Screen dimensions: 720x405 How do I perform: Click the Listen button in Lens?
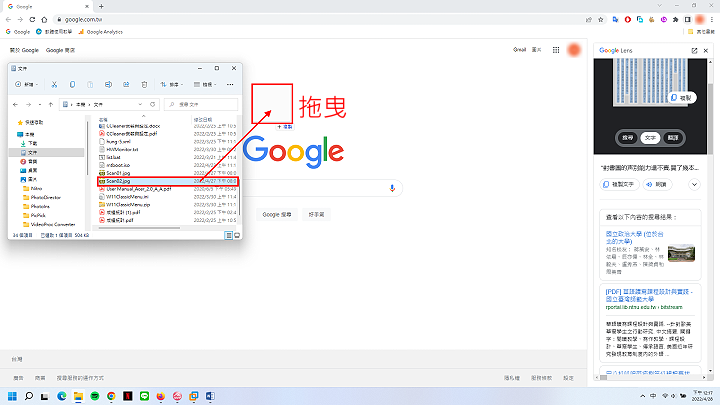click(x=657, y=185)
